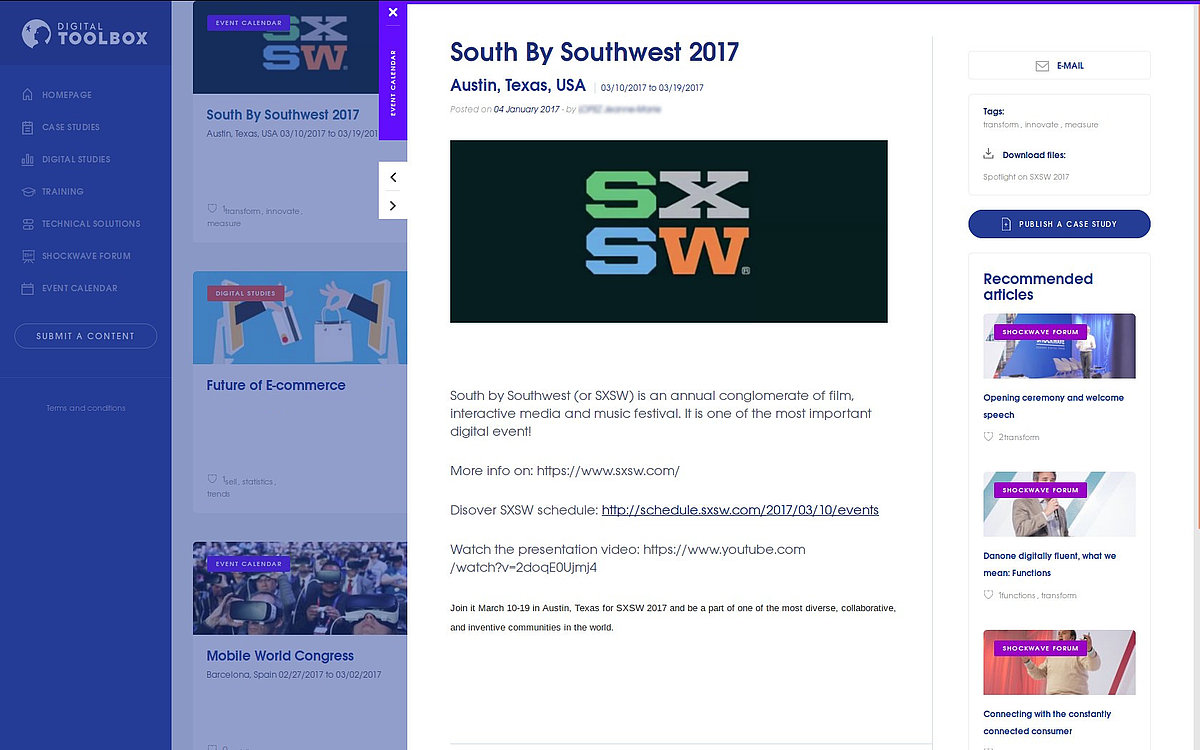Click the vertical Event Calendar tab label
The height and width of the screenshot is (750, 1200).
[x=393, y=83]
